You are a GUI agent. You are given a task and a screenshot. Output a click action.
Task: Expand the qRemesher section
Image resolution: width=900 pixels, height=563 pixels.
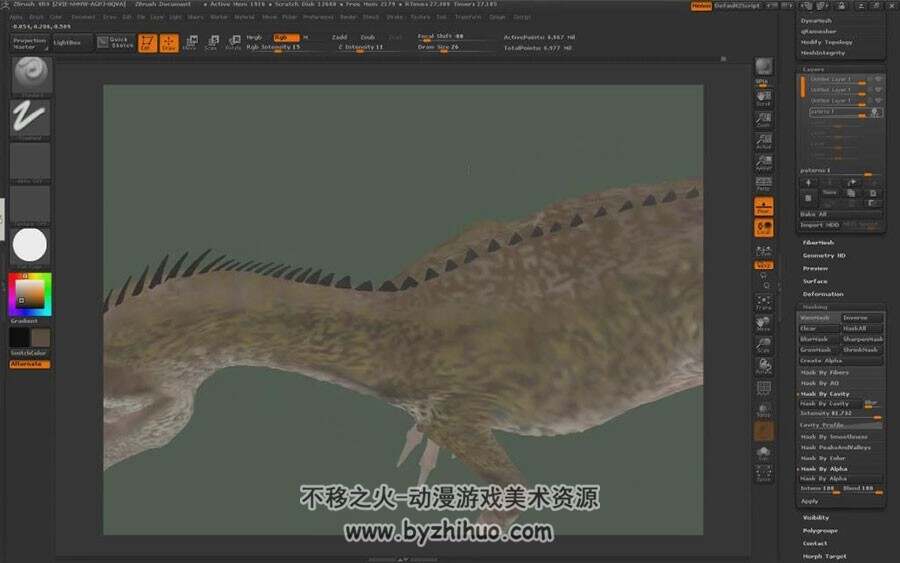pos(818,32)
